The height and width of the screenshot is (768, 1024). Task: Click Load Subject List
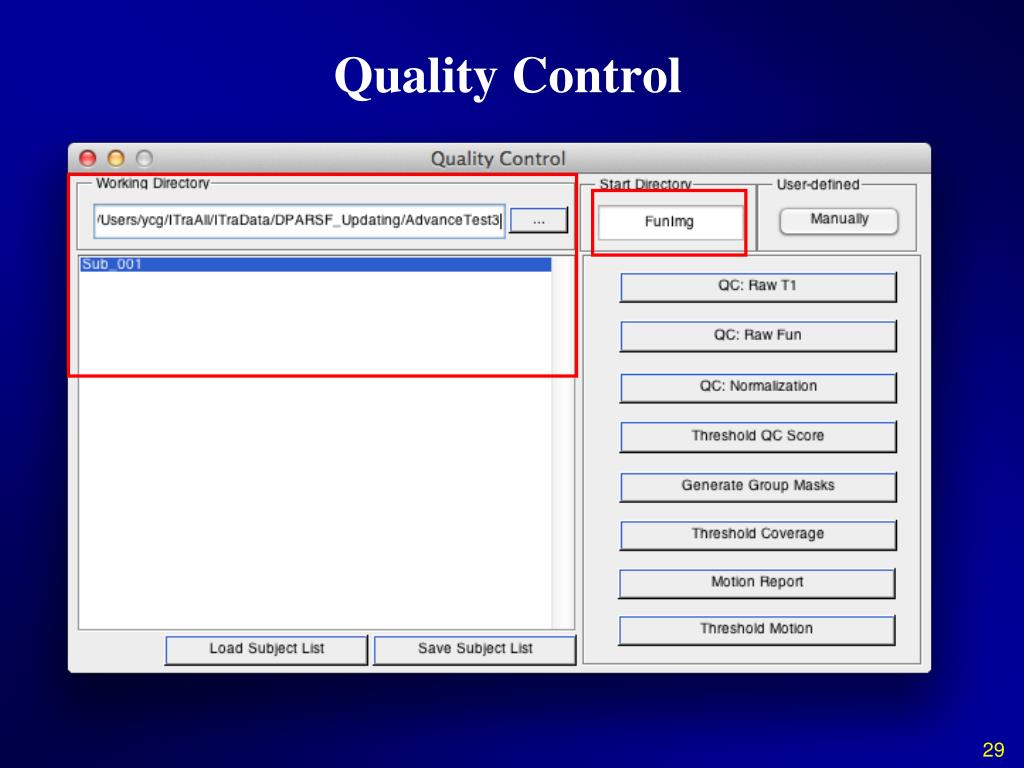(266, 649)
